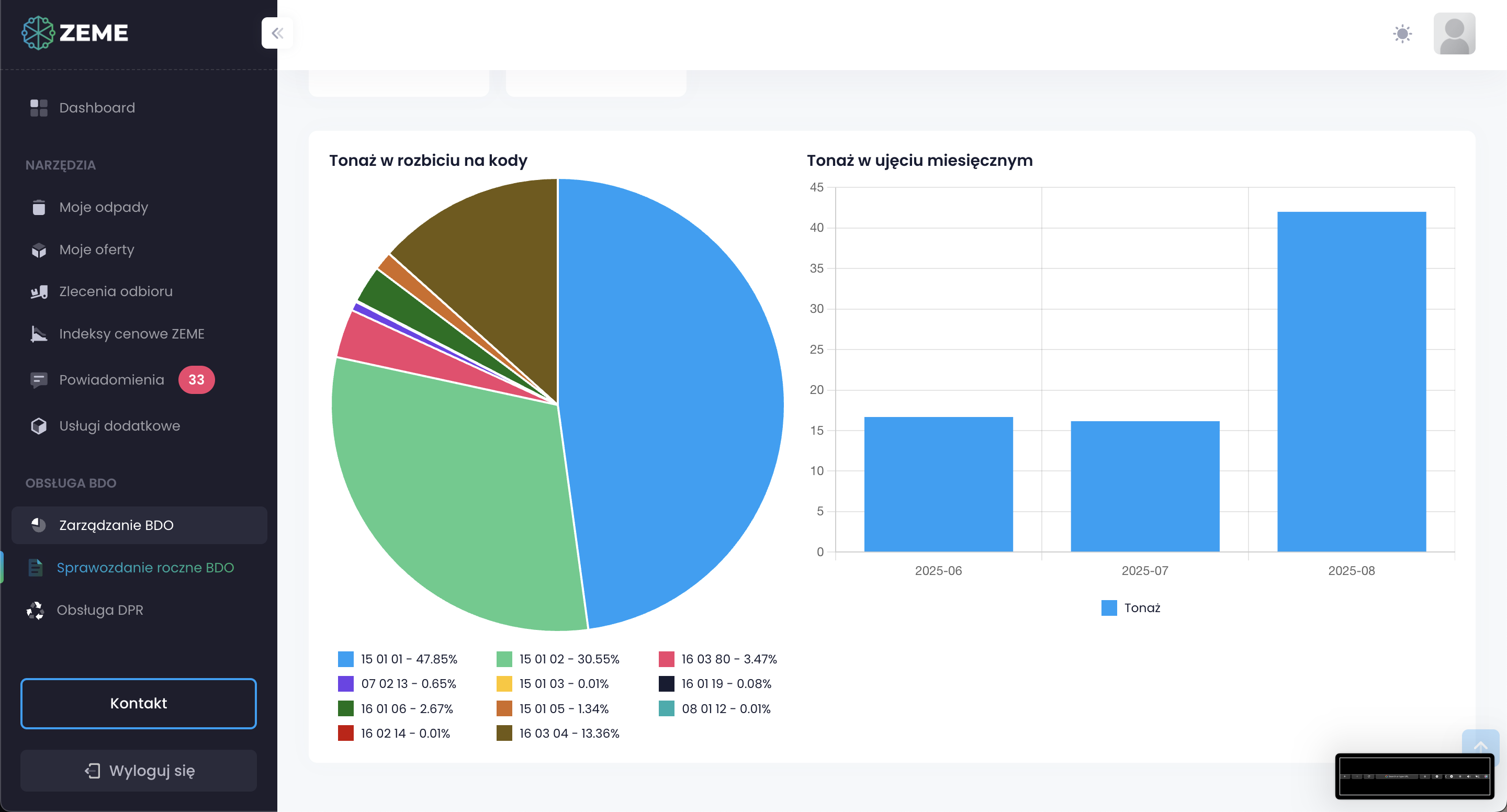Open Sprawozdanie roczne BDO link
The image size is (1507, 812).
coord(145,568)
